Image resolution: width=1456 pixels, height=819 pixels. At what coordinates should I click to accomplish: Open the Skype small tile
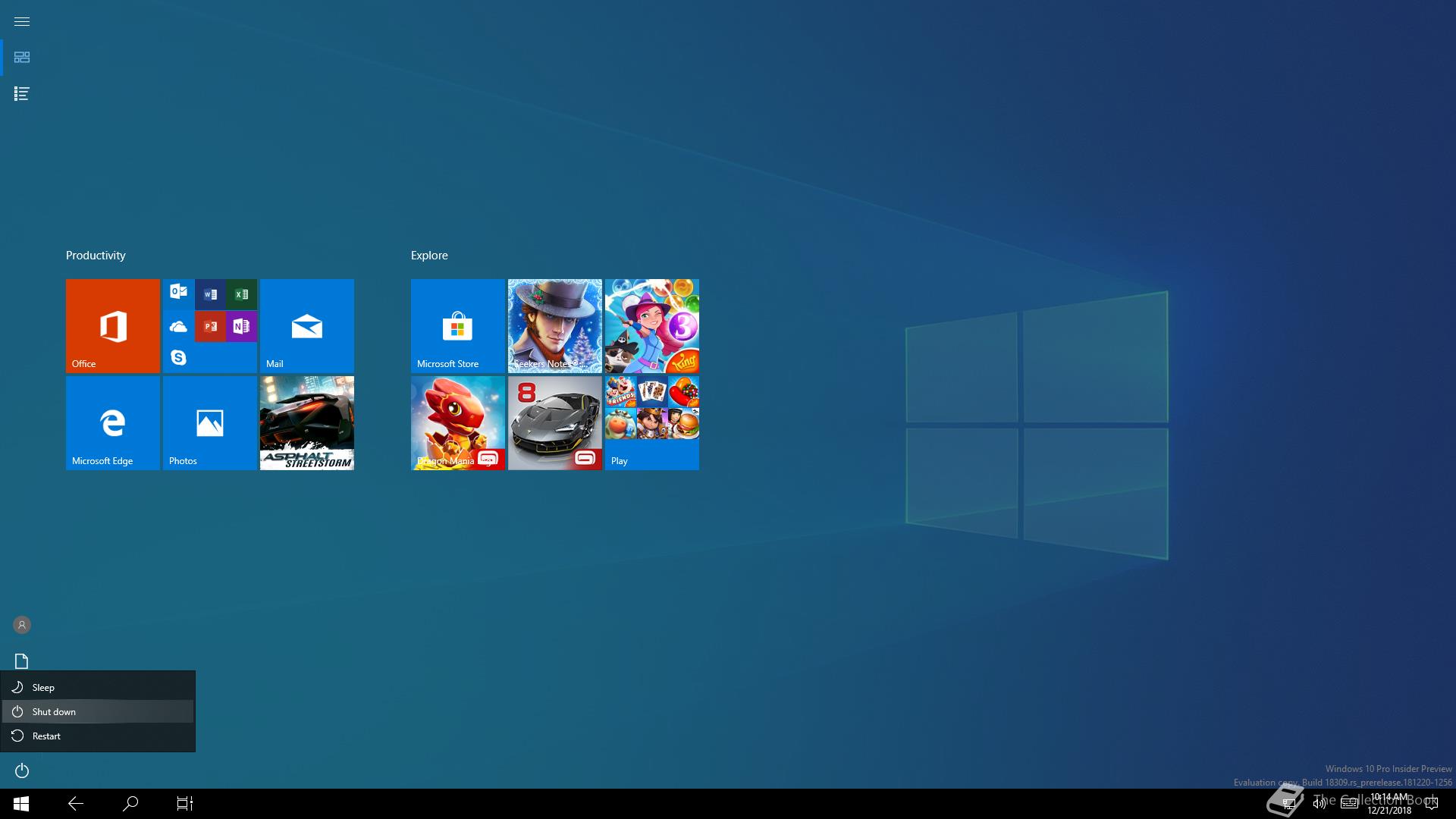pos(178,358)
